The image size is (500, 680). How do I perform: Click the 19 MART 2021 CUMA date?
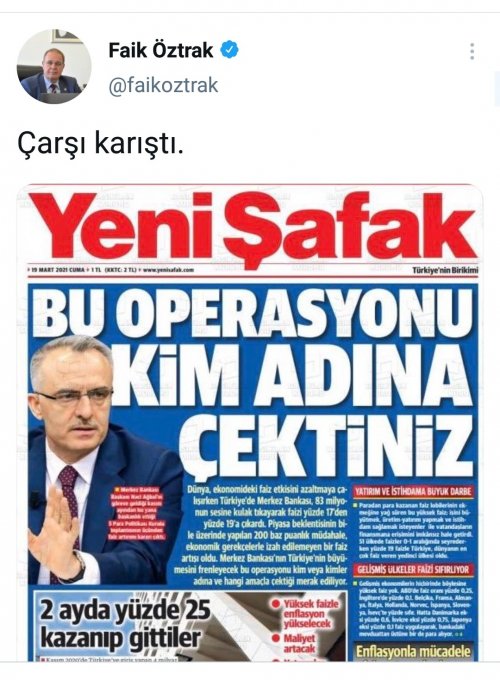point(58,270)
